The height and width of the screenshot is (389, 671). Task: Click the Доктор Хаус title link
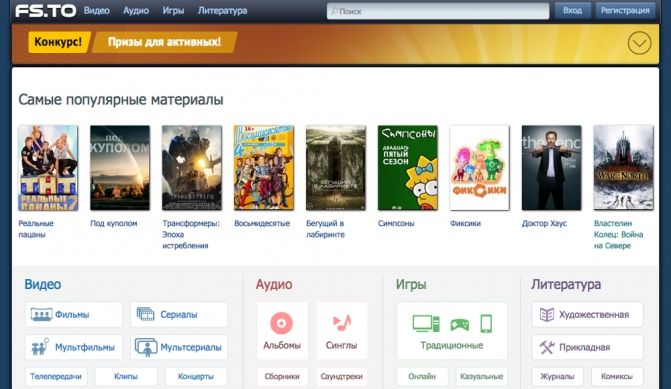tap(544, 223)
